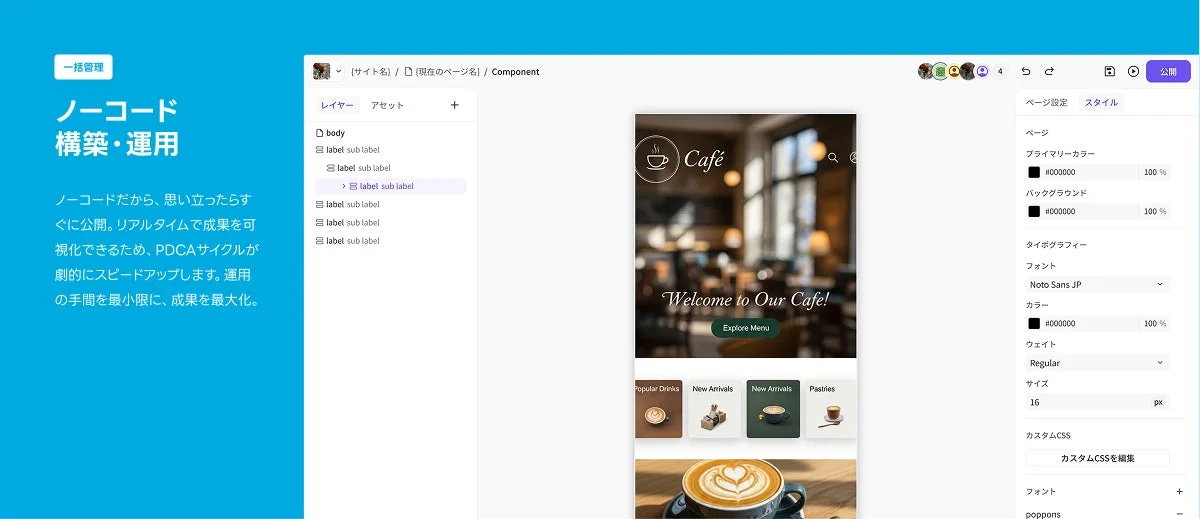The height and width of the screenshot is (519, 1200).
Task: Click the search icon in cafe preview
Action: tap(833, 157)
